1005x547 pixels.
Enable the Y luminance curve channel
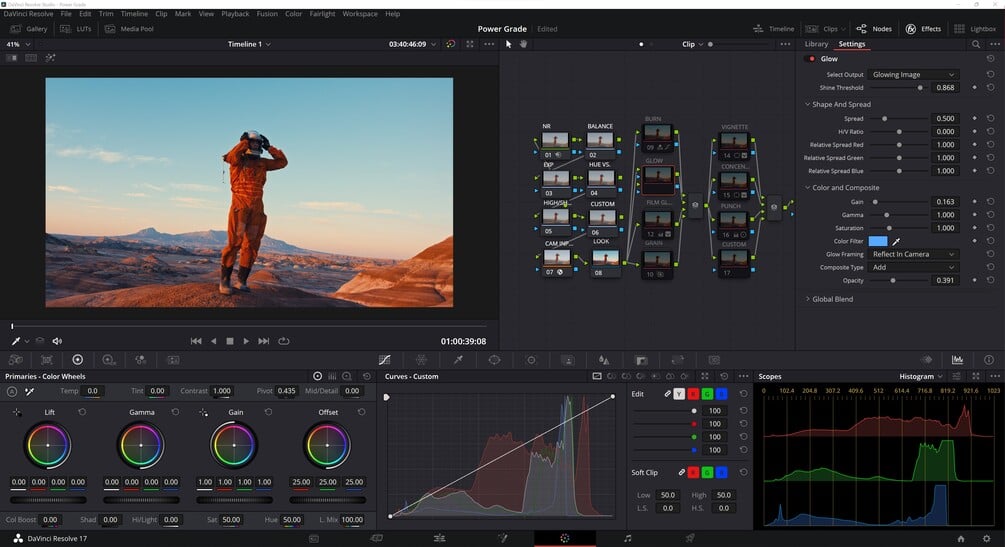click(680, 394)
